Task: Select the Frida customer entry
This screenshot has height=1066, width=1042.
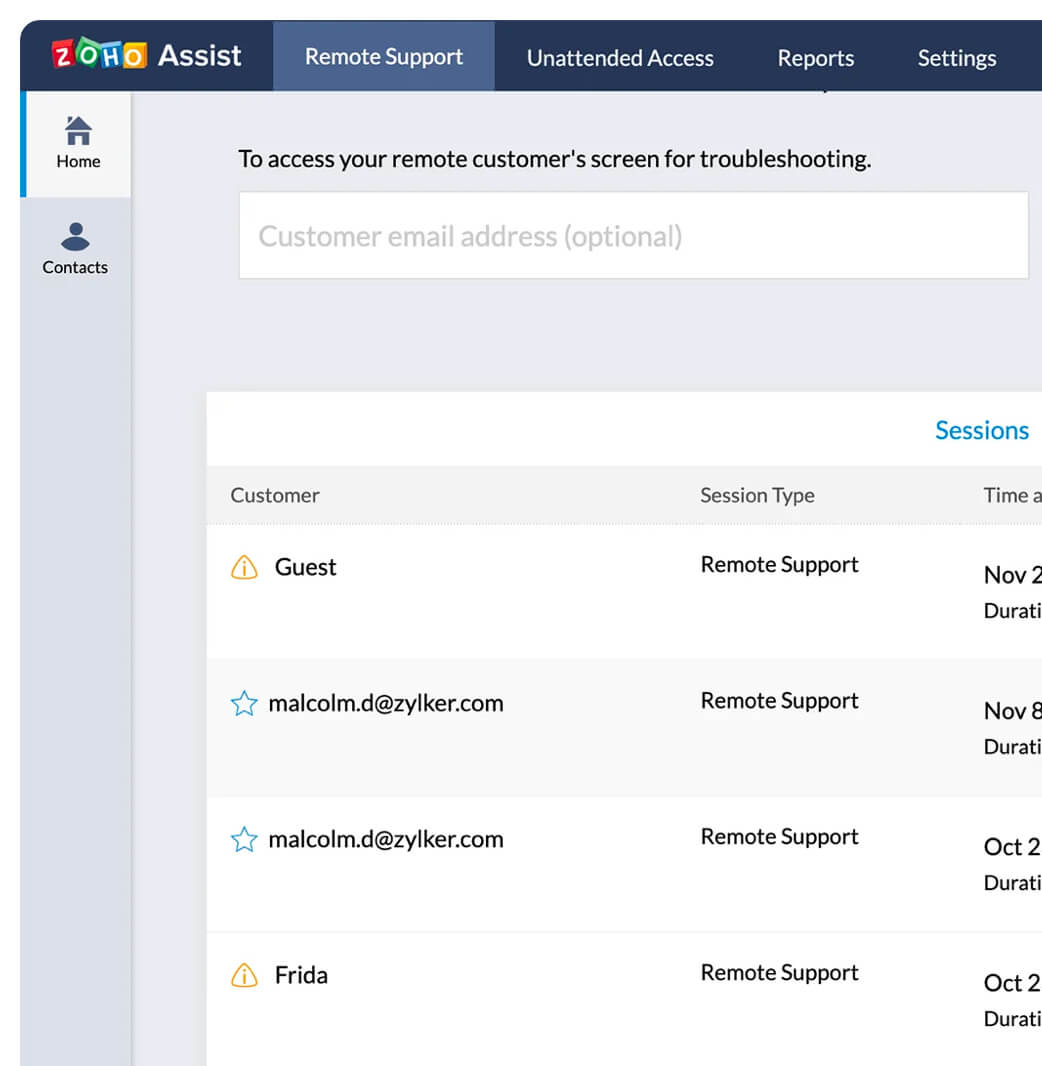Action: click(301, 975)
